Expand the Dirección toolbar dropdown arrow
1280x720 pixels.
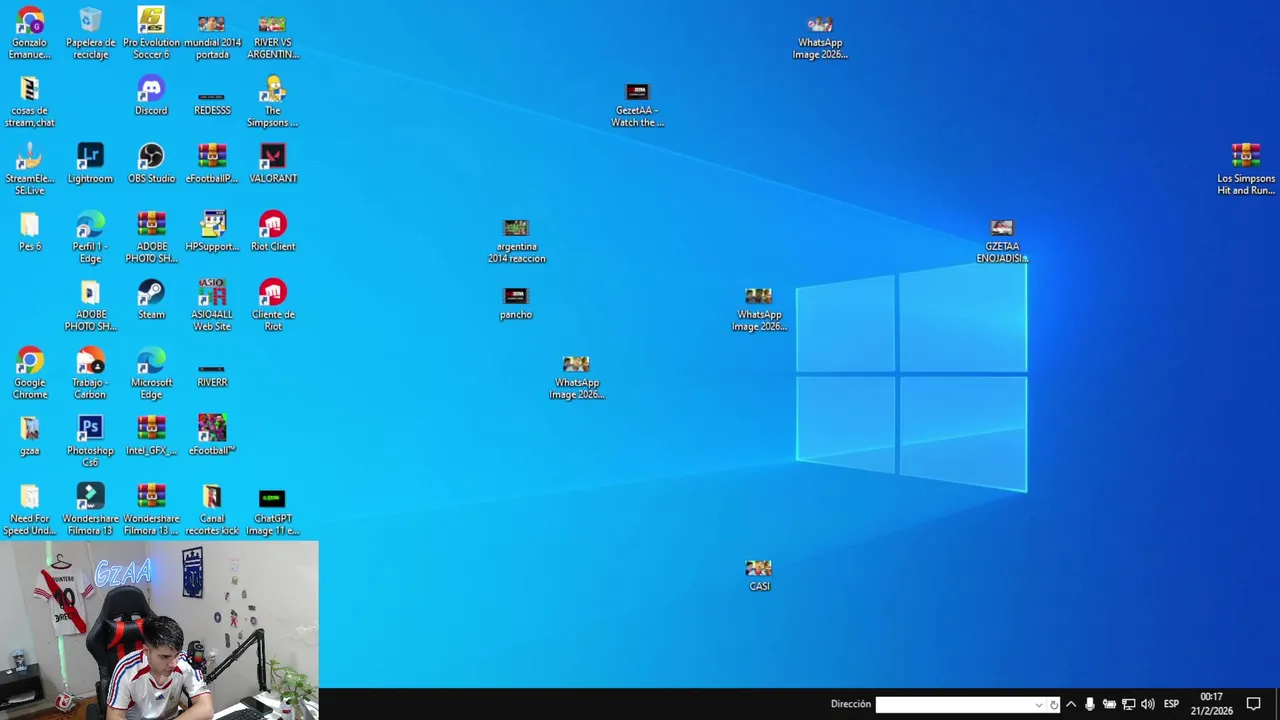1040,705
